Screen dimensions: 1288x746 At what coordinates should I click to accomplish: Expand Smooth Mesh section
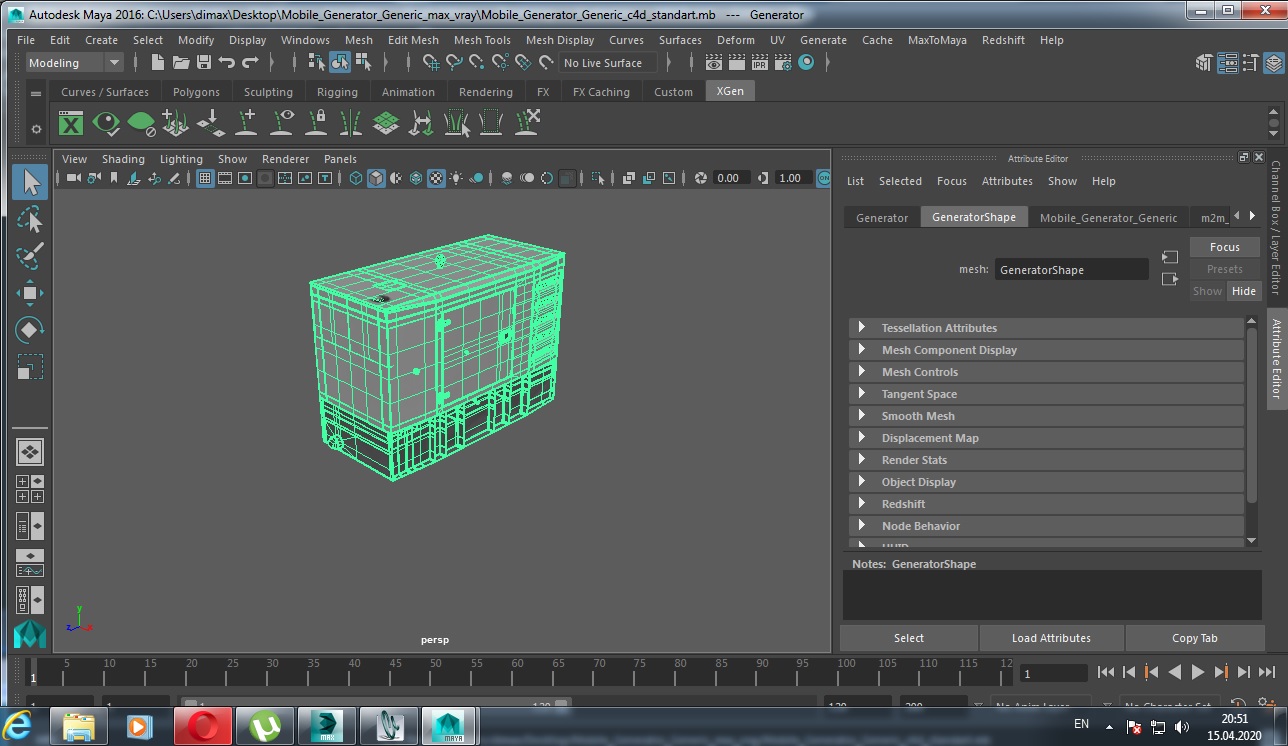coord(1047,416)
